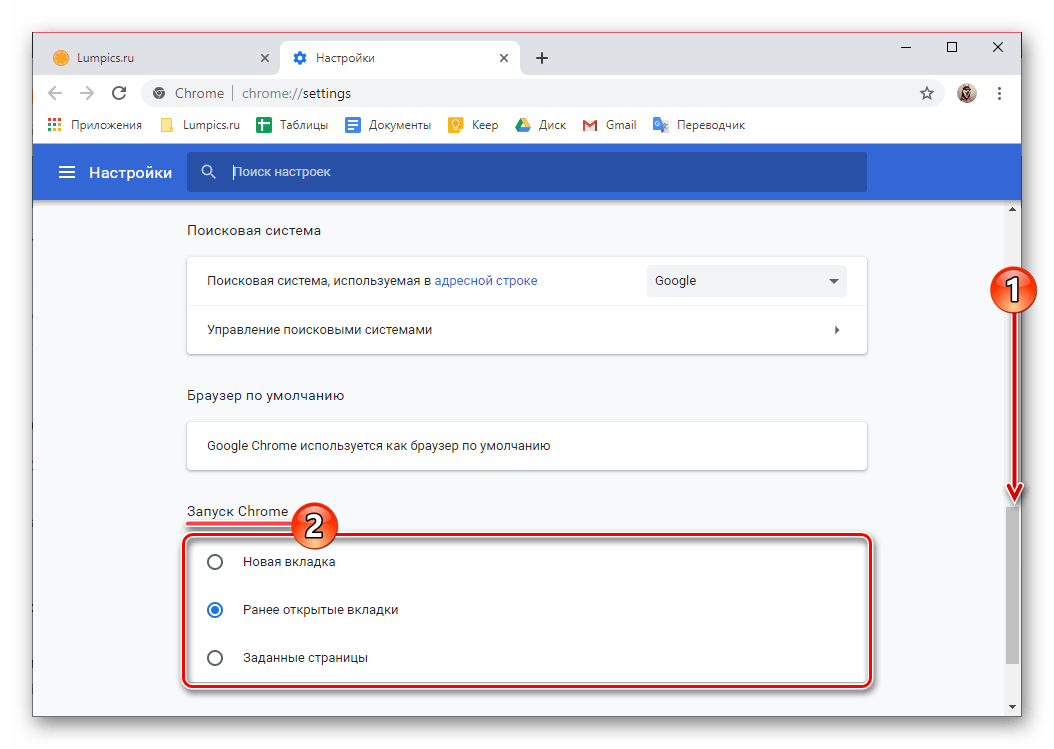Image resolution: width=1054 pixels, height=749 pixels.
Task: Maximize the Chrome window
Action: [x=952, y=47]
